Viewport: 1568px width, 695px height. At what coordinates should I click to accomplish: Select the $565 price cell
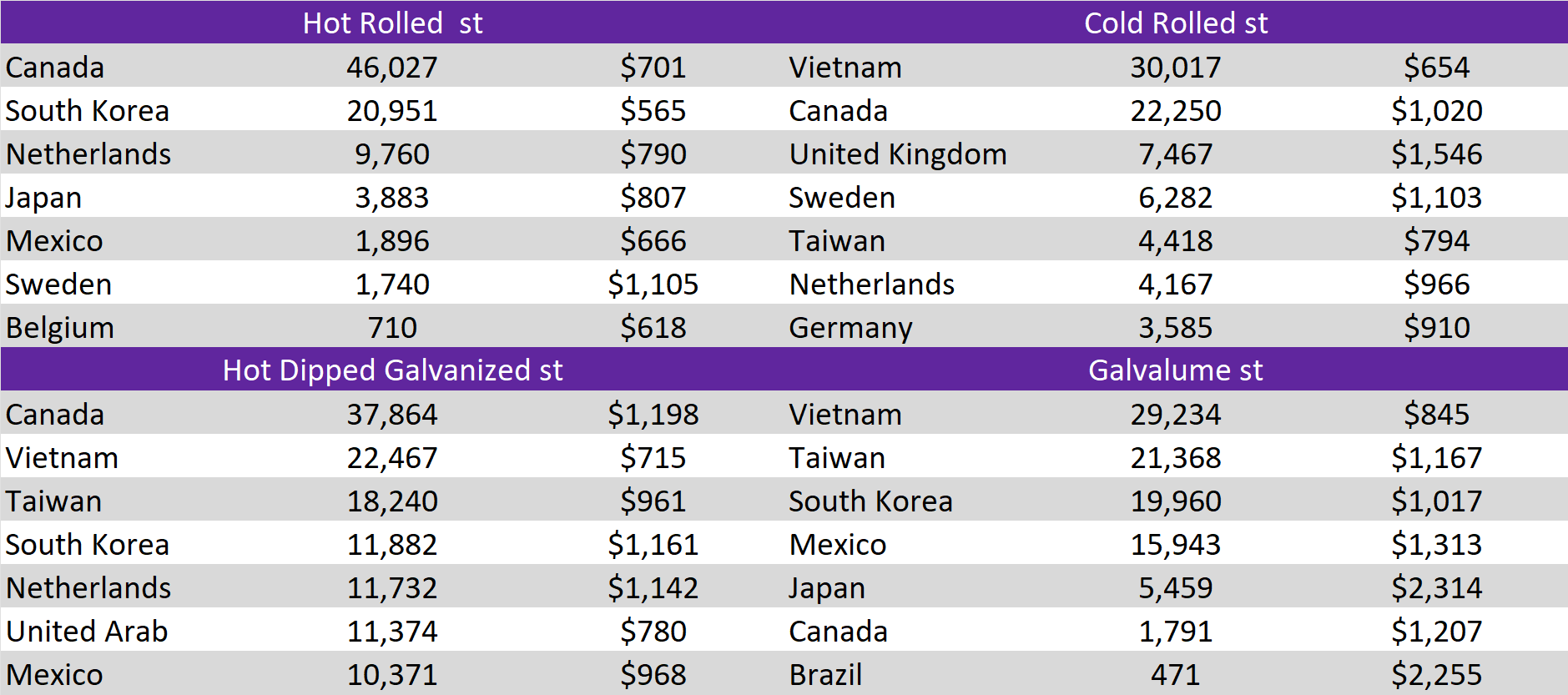pos(653,111)
